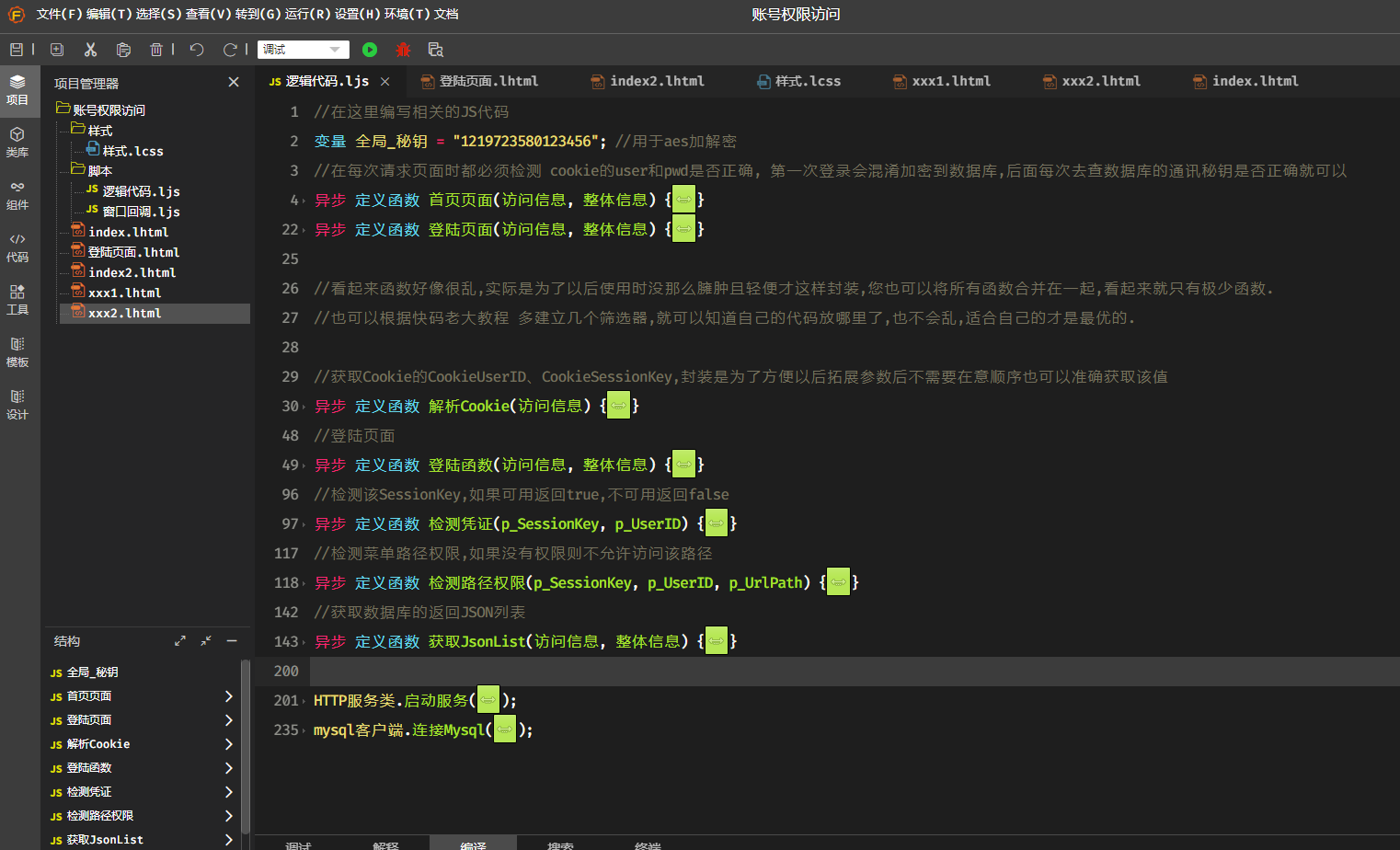
Task: Click the save icon in toolbar
Action: tap(16, 50)
